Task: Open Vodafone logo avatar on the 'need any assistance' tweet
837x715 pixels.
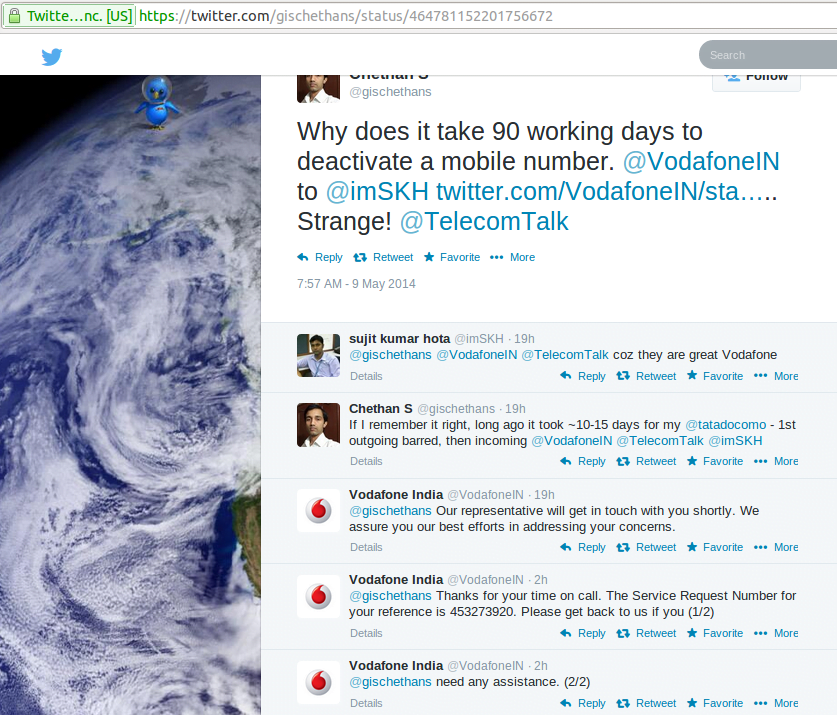Action: click(318, 682)
